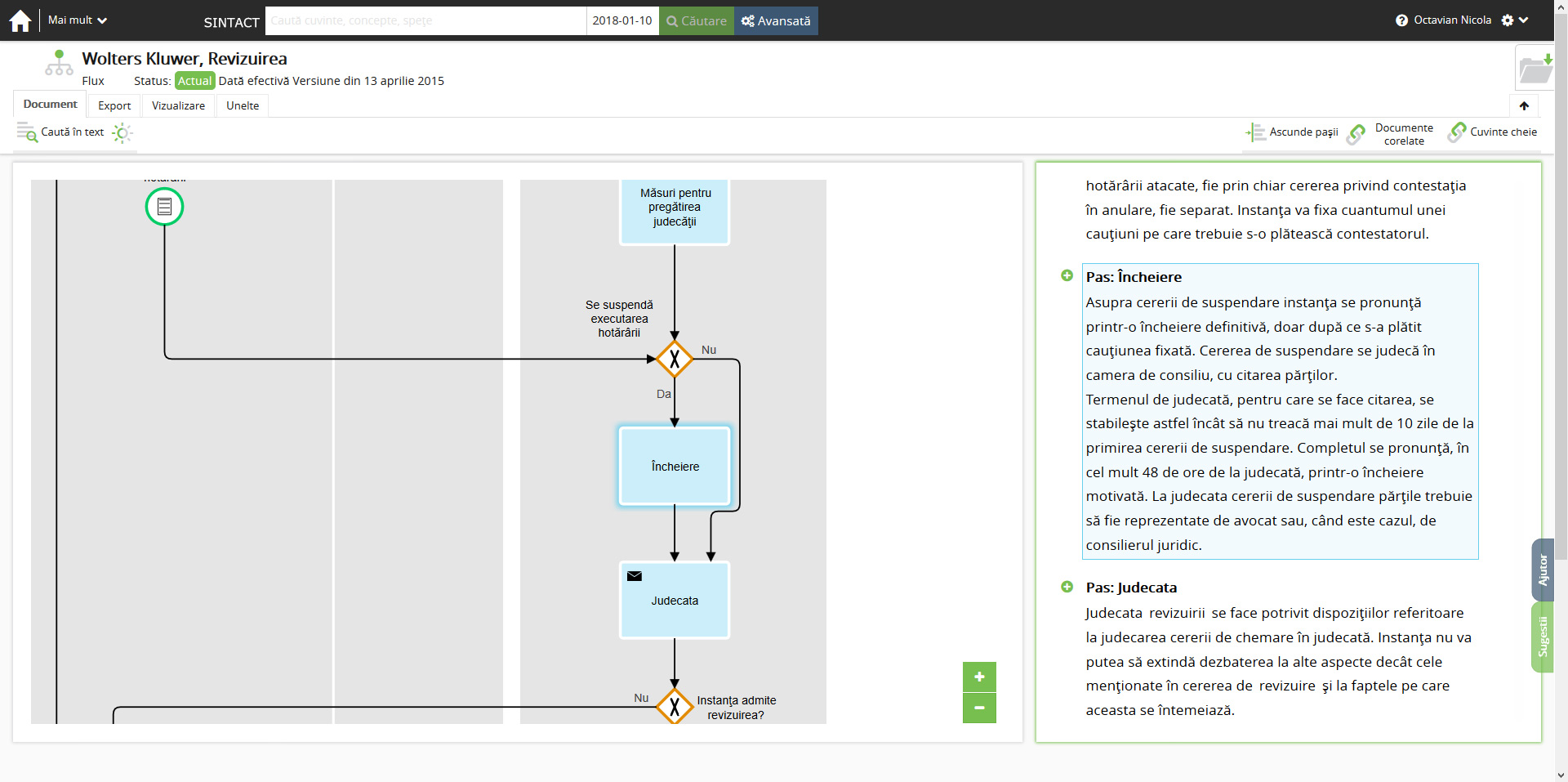Click the highlight sun icon

click(122, 132)
